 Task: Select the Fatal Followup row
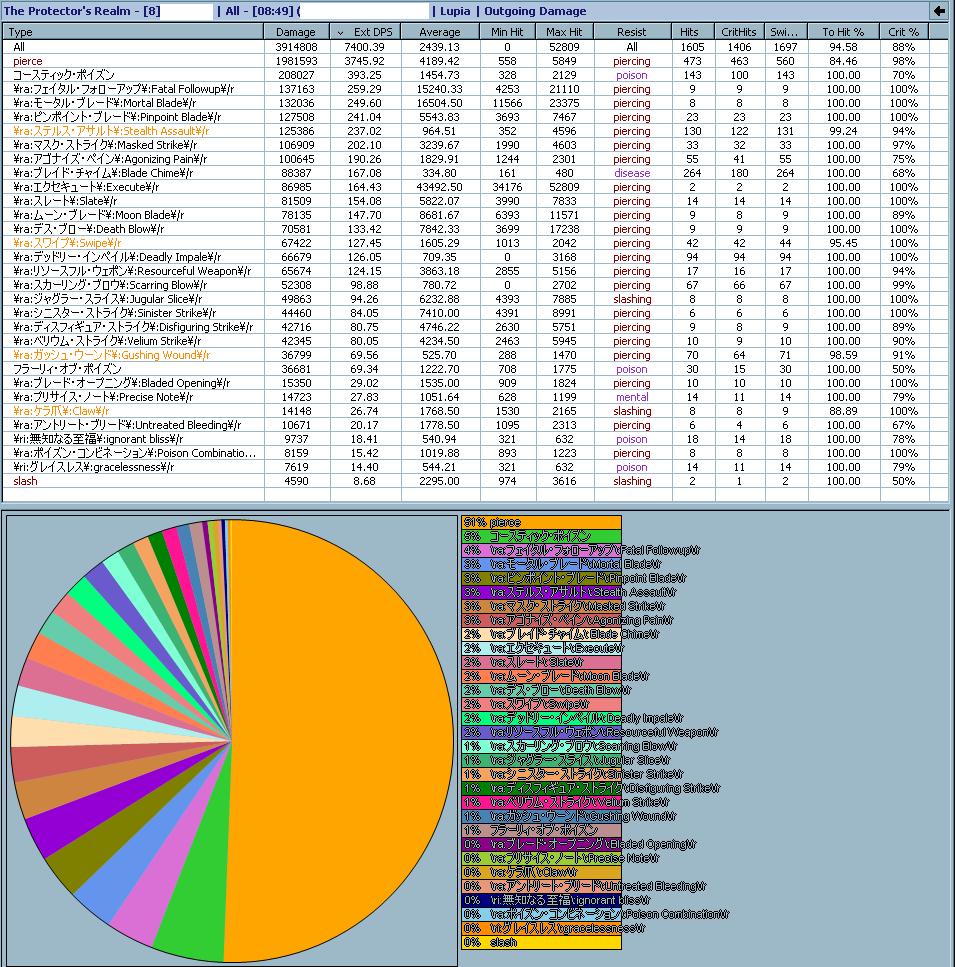[475, 89]
